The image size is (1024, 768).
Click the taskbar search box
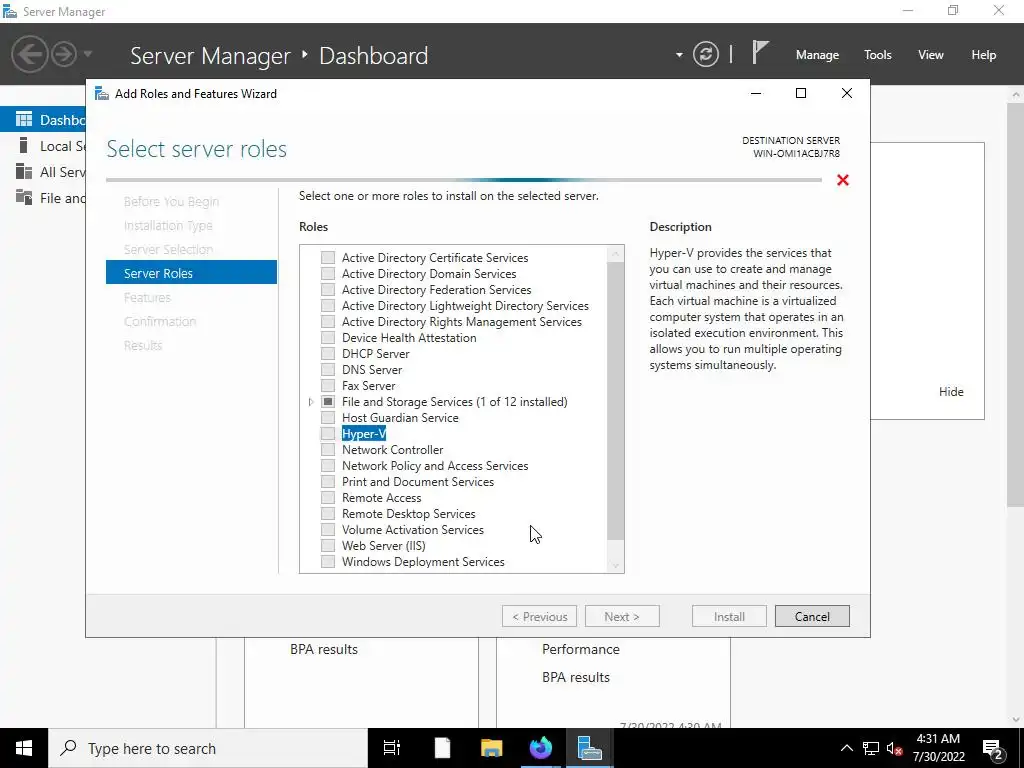coord(208,748)
